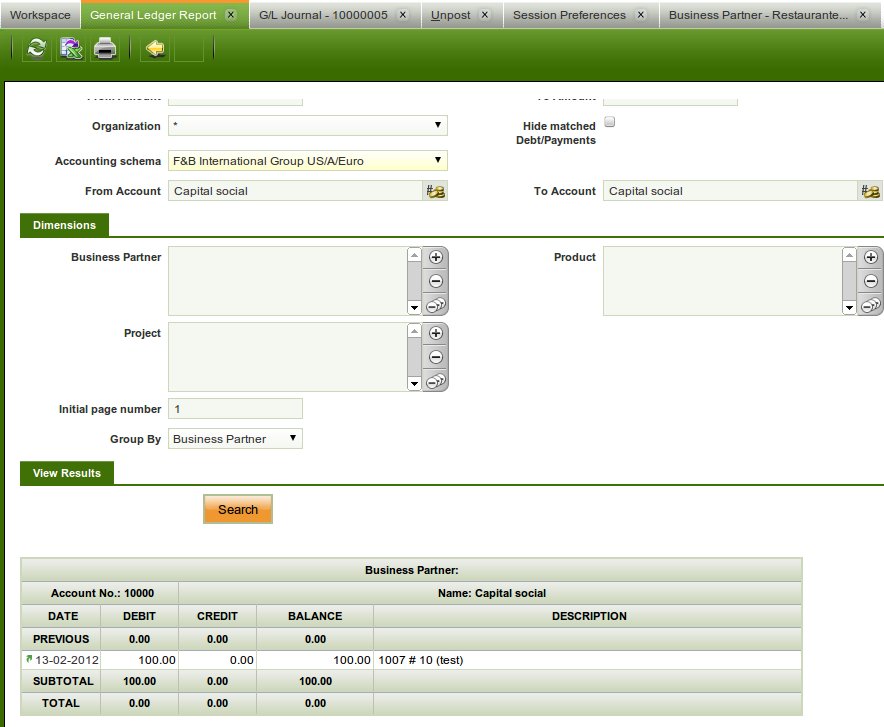Screen dimensions: 884x727
Task: Clear all Business Partner entries icon
Action: point(436,306)
